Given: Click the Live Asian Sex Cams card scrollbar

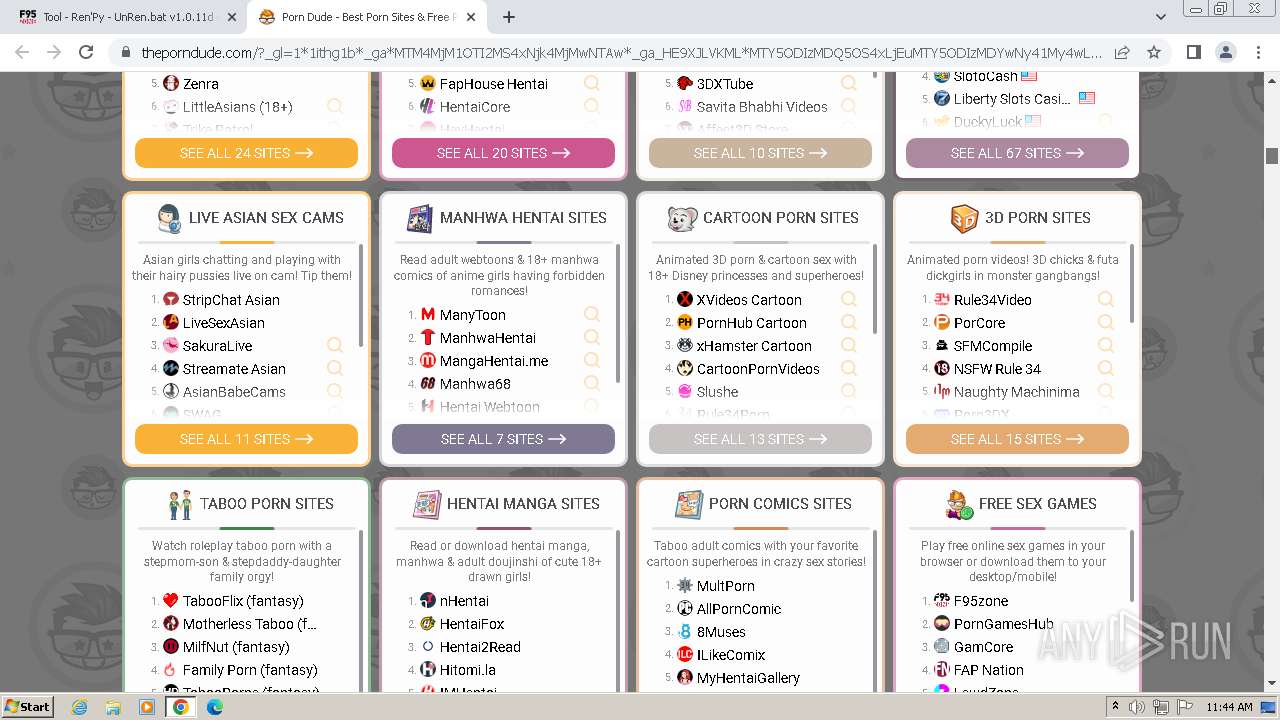Looking at the screenshot, I should coord(361,295).
